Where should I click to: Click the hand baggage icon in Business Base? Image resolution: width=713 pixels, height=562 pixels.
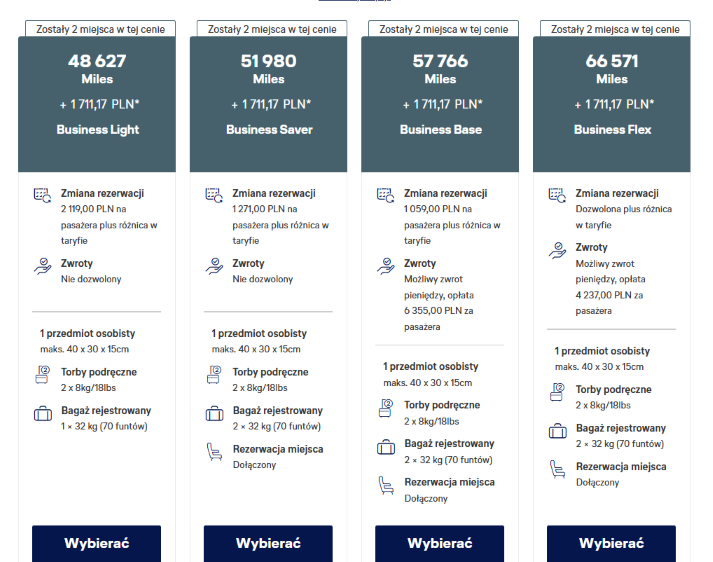pyautogui.click(x=386, y=408)
